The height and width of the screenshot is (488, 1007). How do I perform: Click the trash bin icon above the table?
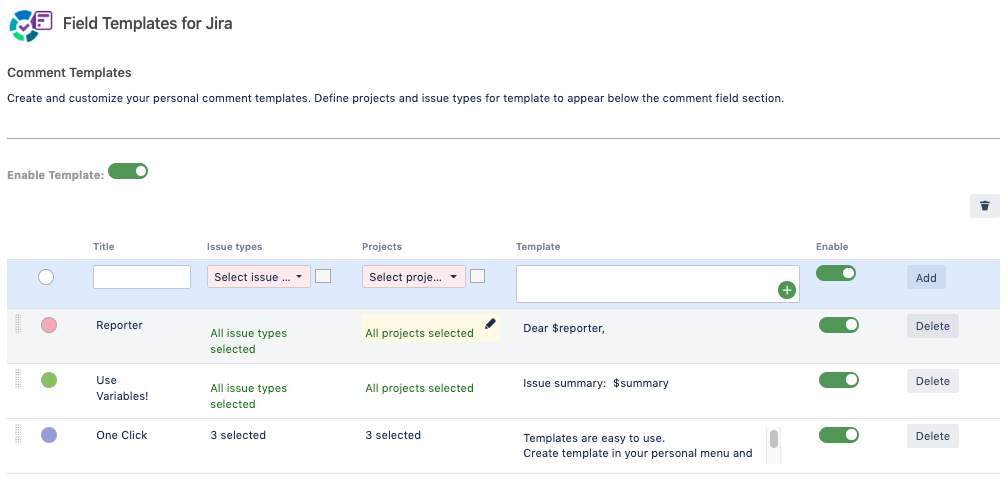click(x=985, y=206)
